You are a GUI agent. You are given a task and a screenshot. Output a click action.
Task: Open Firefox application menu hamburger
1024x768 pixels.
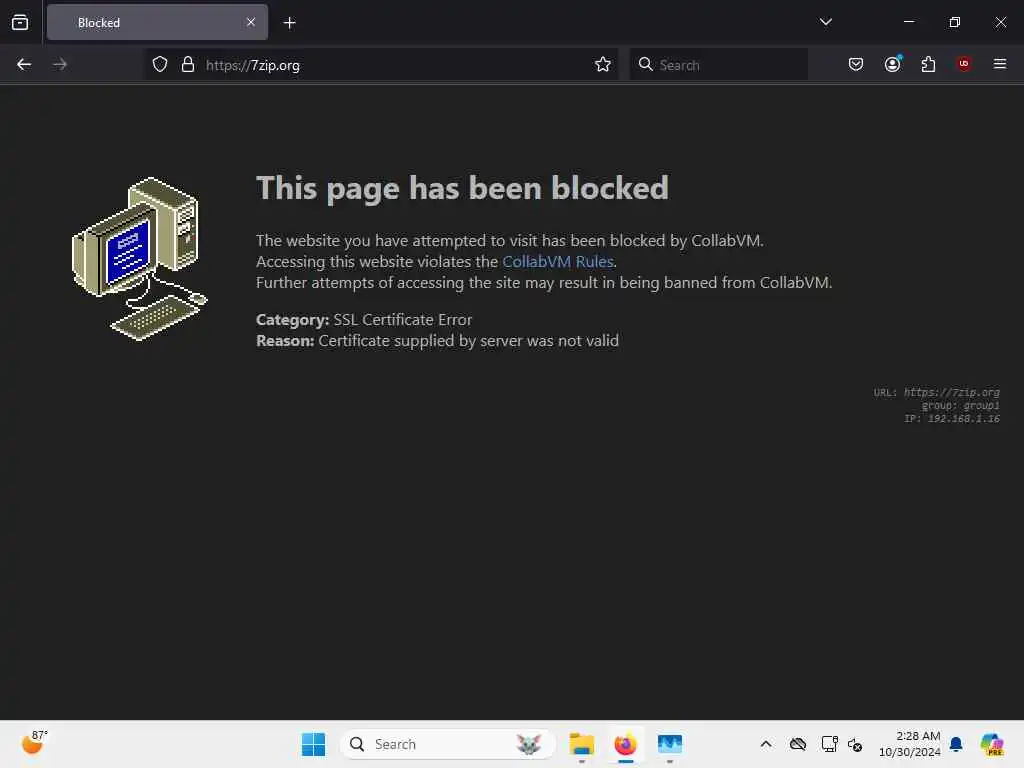point(999,64)
